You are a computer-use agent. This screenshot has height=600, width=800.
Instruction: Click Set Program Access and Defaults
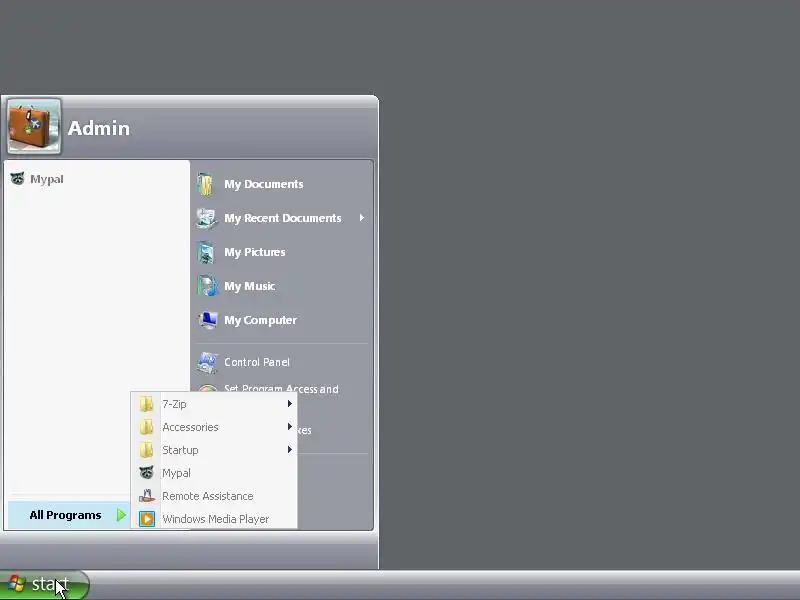click(x=281, y=388)
